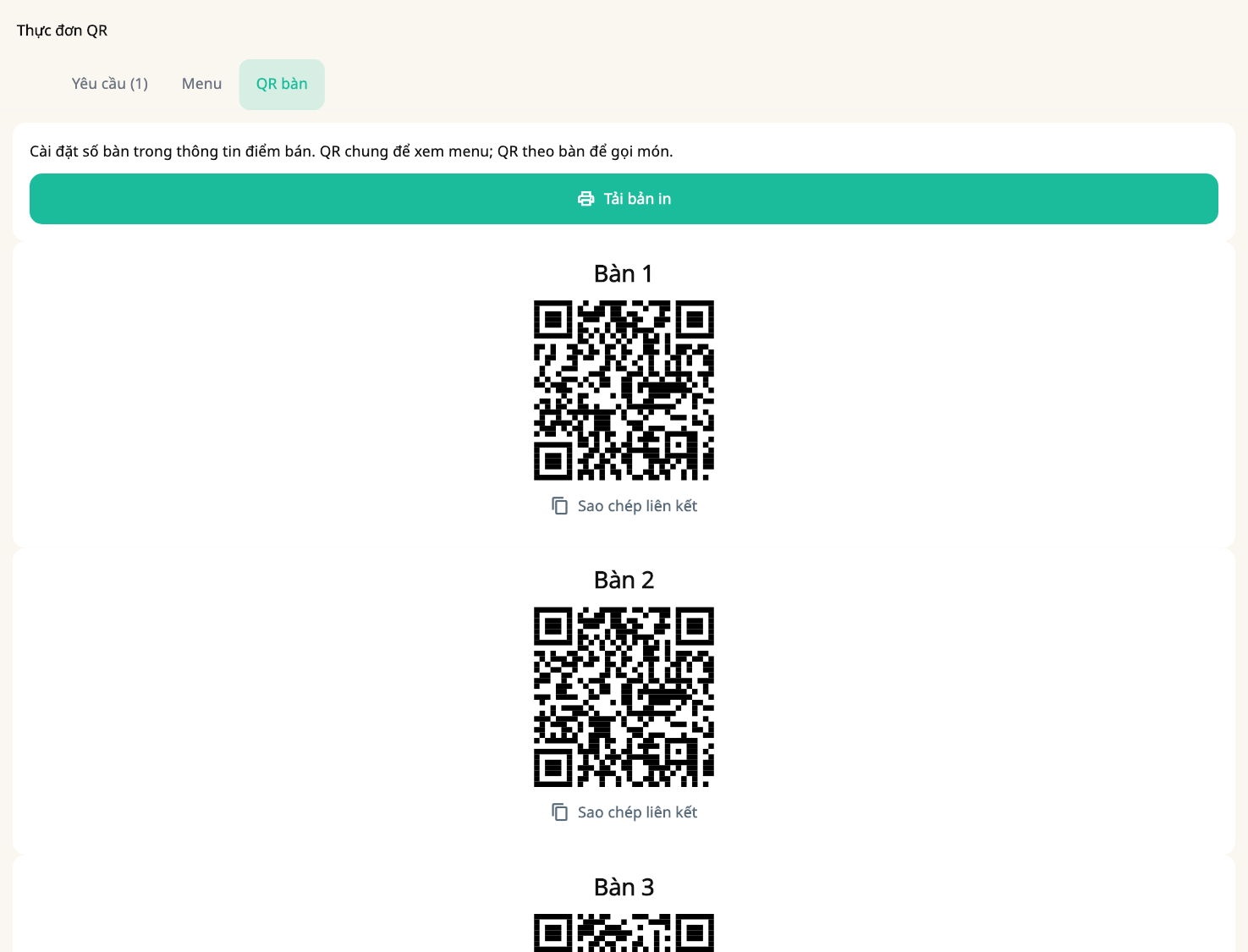Click the Bàn 3 QR code

pos(624,933)
